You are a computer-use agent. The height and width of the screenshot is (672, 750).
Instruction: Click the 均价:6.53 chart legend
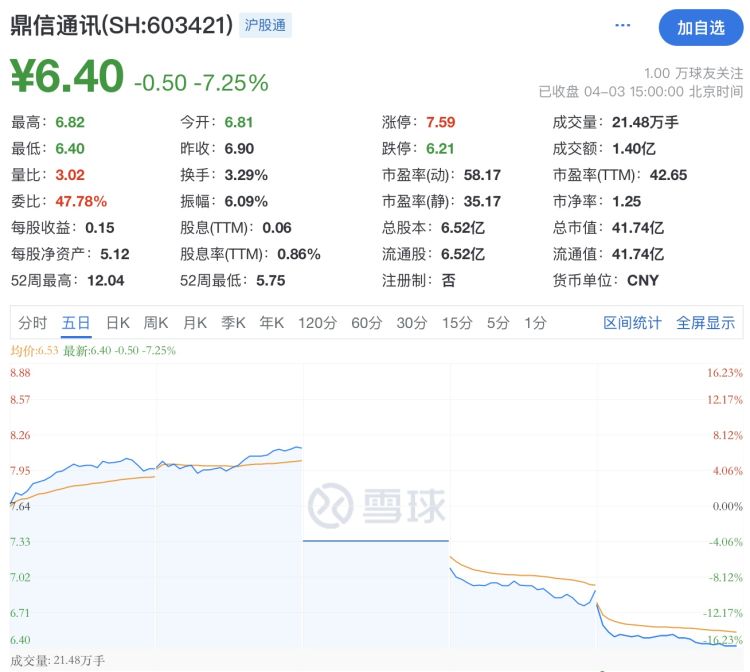click(34, 351)
